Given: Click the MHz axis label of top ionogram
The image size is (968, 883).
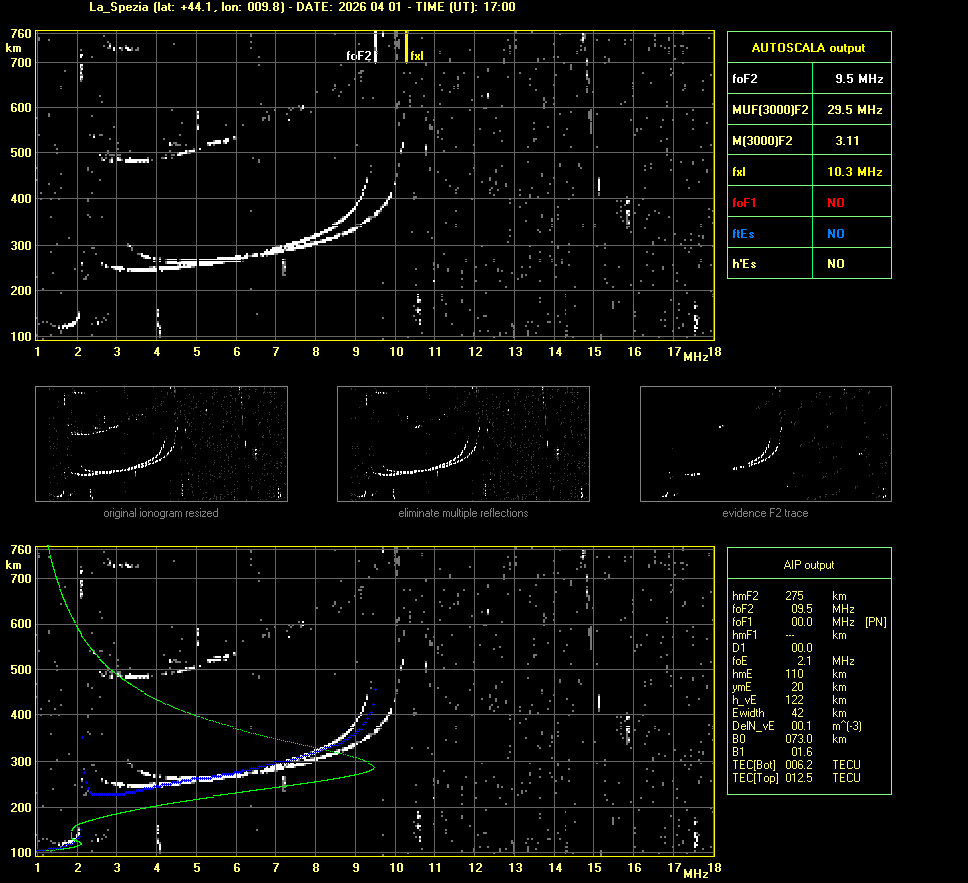Looking at the screenshot, I should (695, 356).
